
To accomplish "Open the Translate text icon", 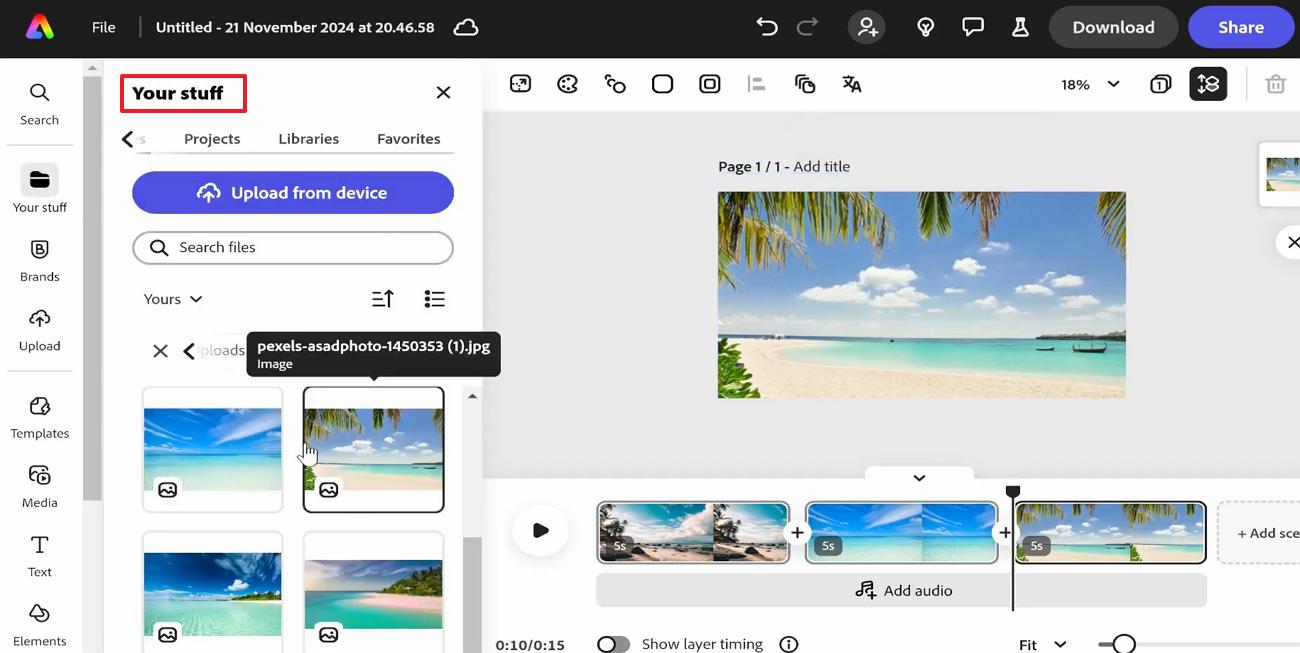I will tap(851, 84).
